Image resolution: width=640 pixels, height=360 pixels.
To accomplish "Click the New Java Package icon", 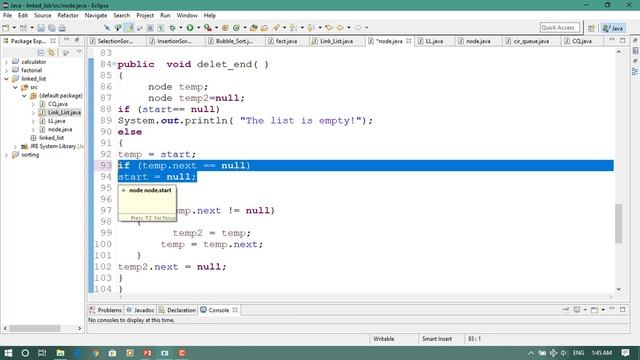I will [225, 28].
